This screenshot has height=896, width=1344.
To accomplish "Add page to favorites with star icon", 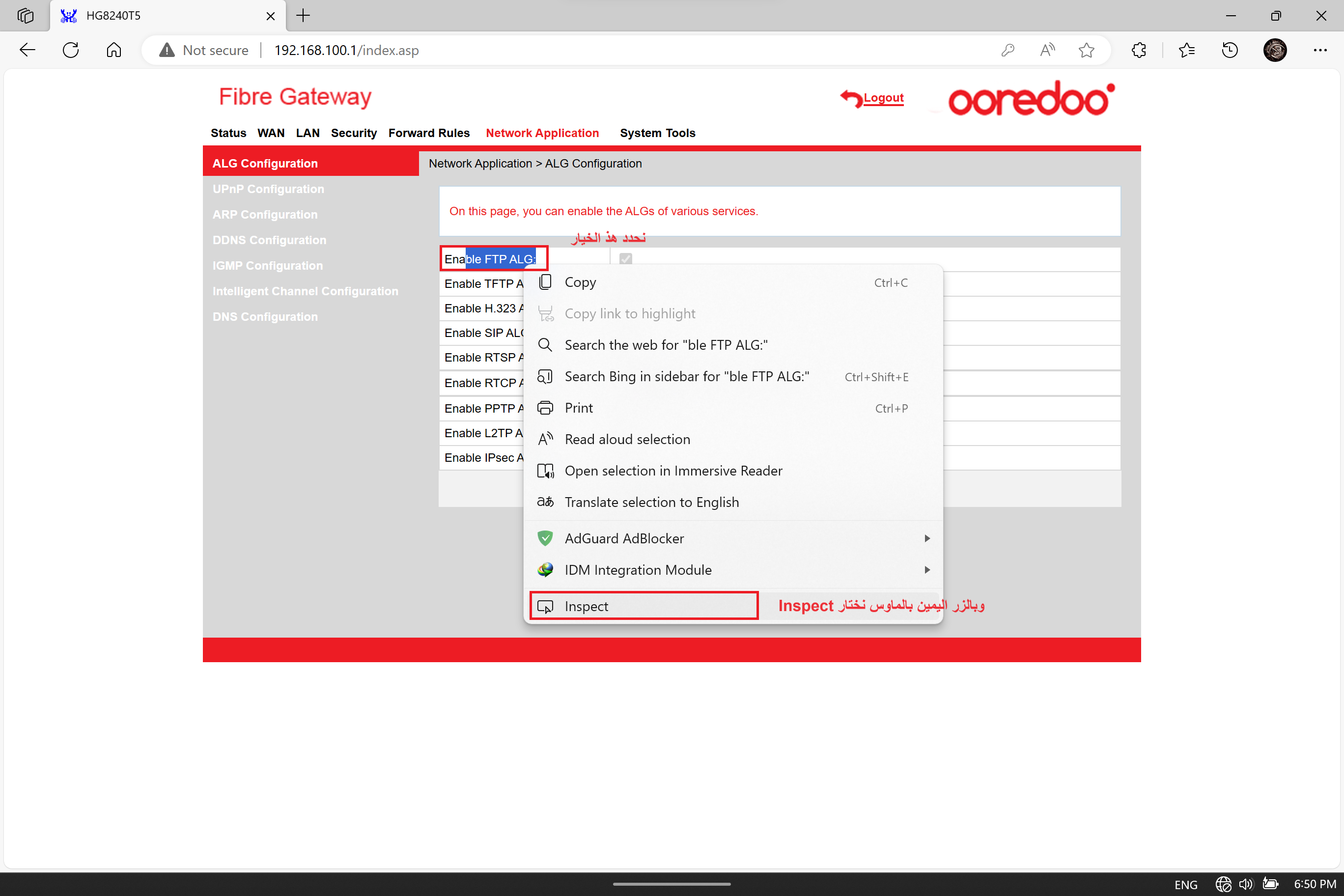I will tap(1086, 50).
